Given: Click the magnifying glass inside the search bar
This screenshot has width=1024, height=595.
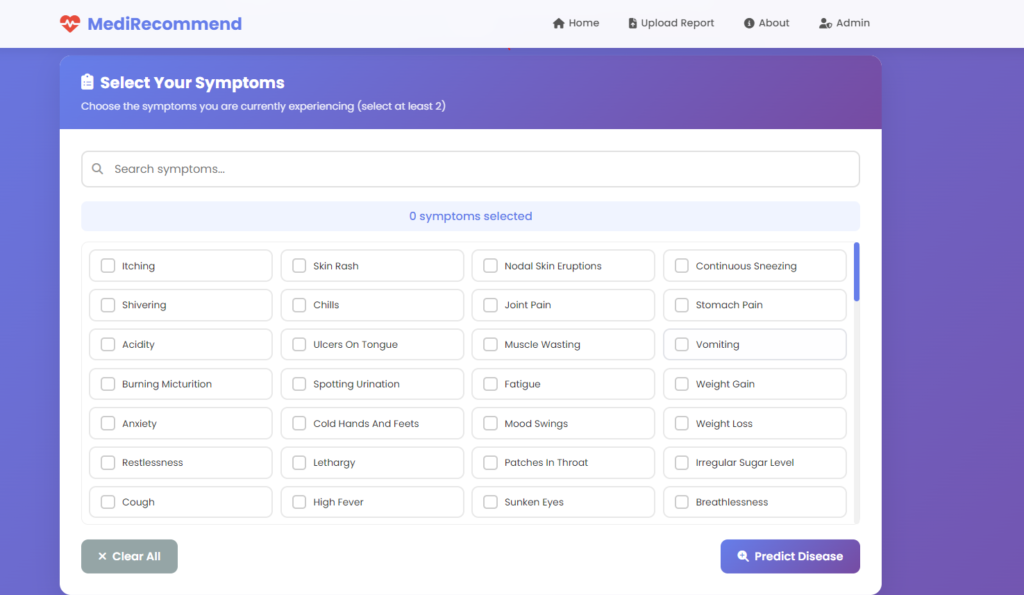Looking at the screenshot, I should pyautogui.click(x=98, y=169).
